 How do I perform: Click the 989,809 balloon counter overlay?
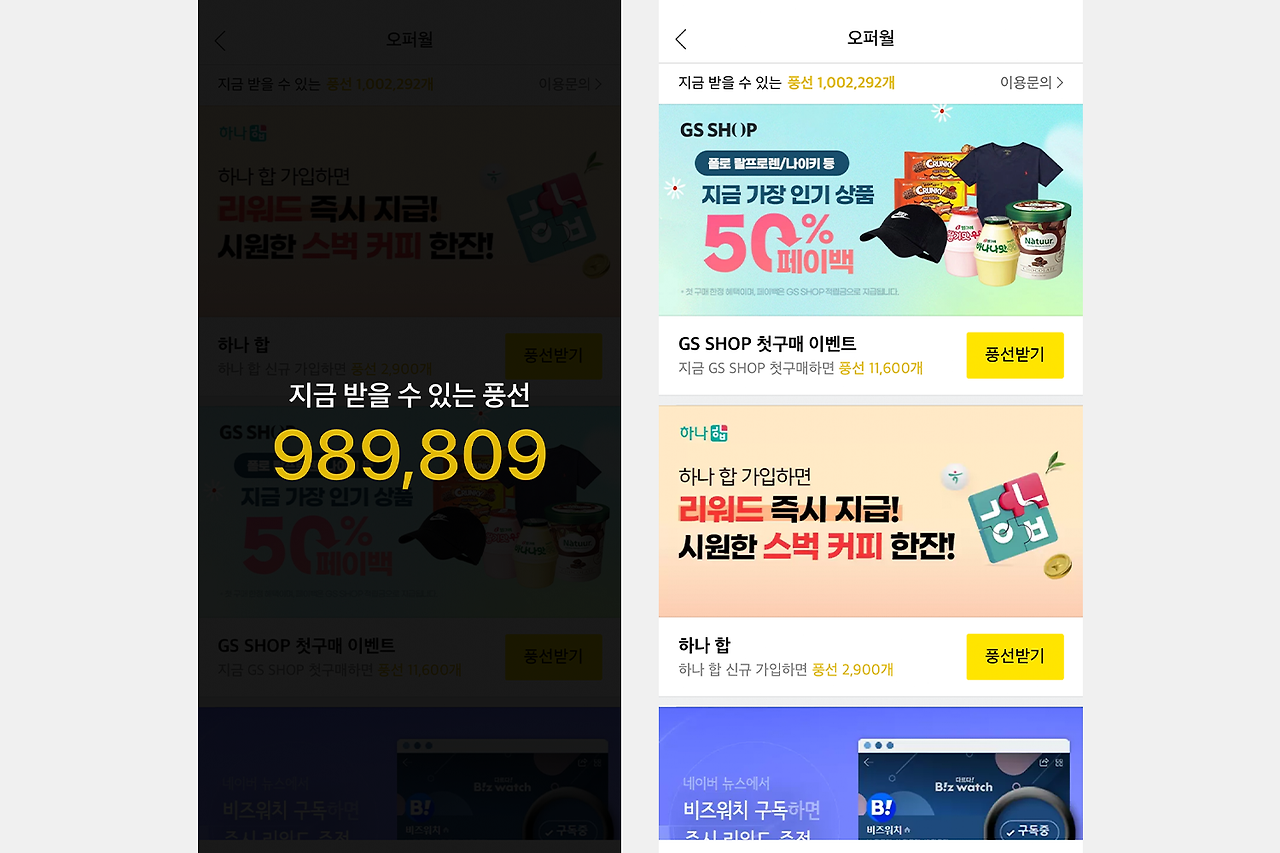(x=410, y=455)
